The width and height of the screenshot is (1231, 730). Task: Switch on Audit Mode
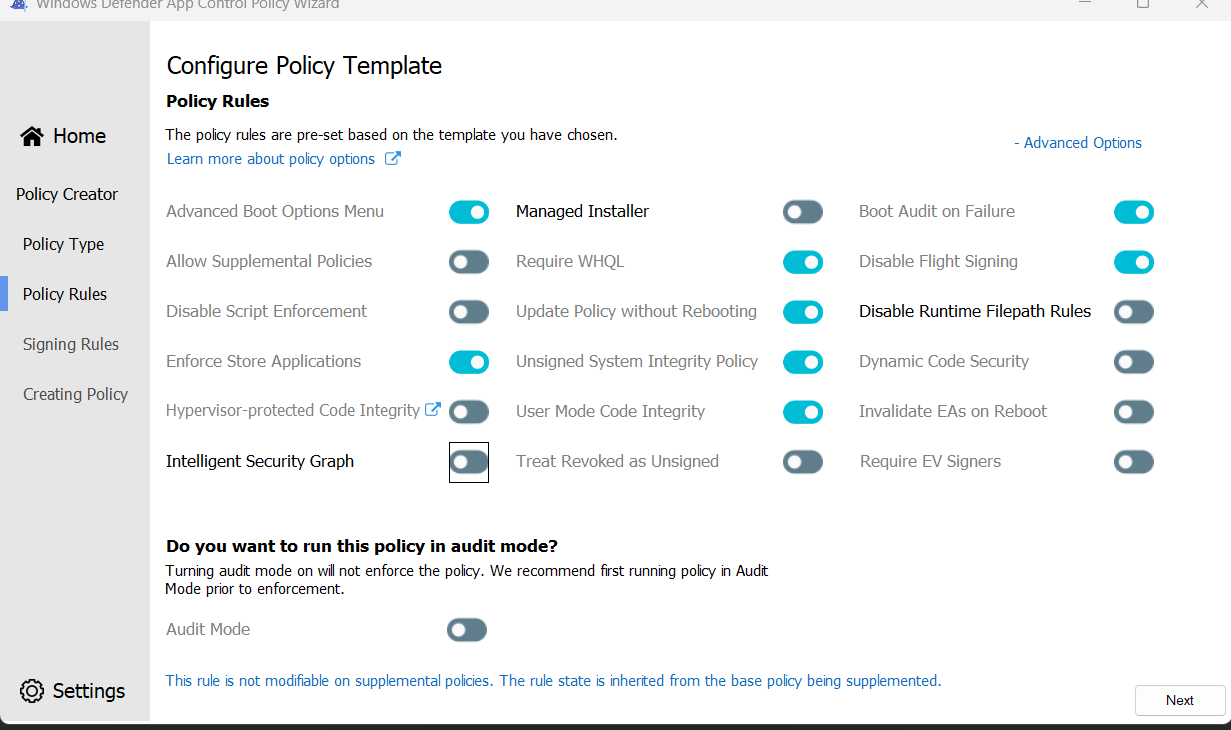point(466,629)
